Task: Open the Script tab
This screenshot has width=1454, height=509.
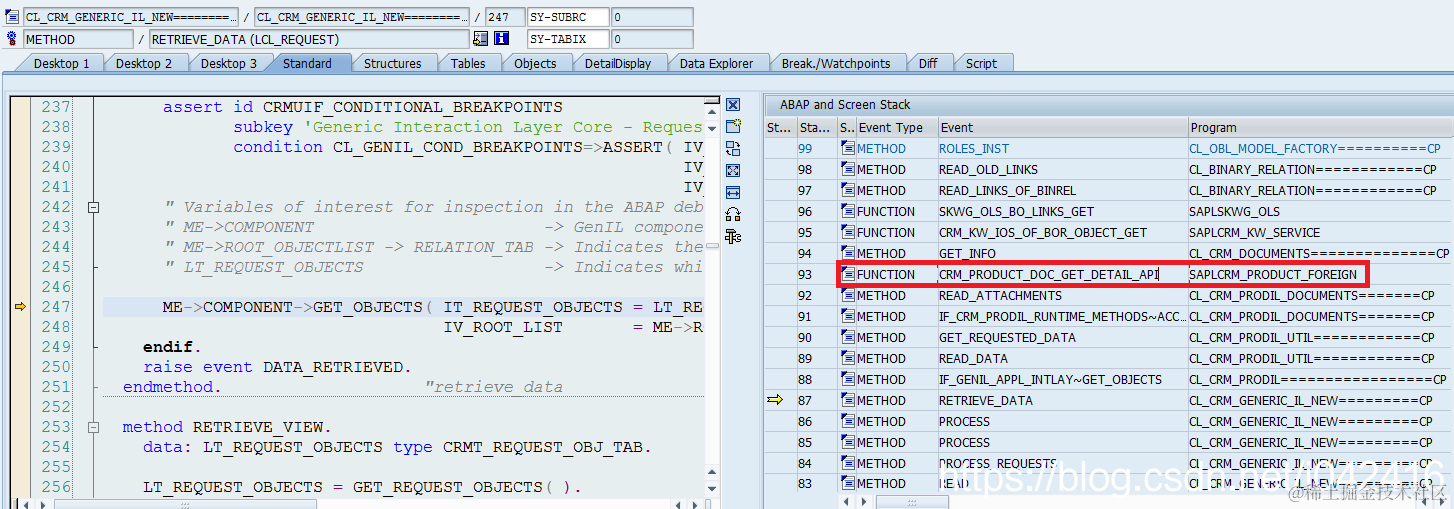Action: 981,63
